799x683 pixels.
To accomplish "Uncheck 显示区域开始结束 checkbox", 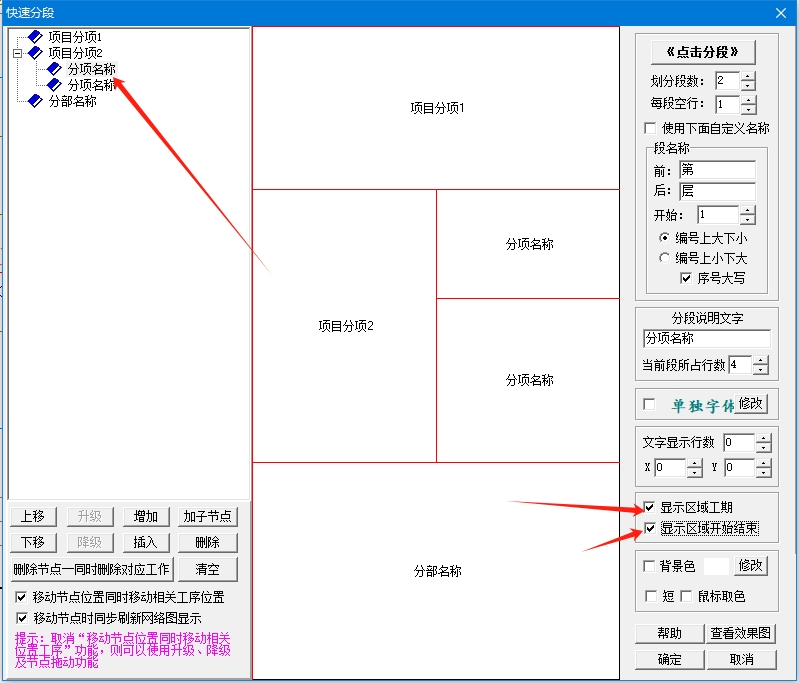I will point(649,528).
